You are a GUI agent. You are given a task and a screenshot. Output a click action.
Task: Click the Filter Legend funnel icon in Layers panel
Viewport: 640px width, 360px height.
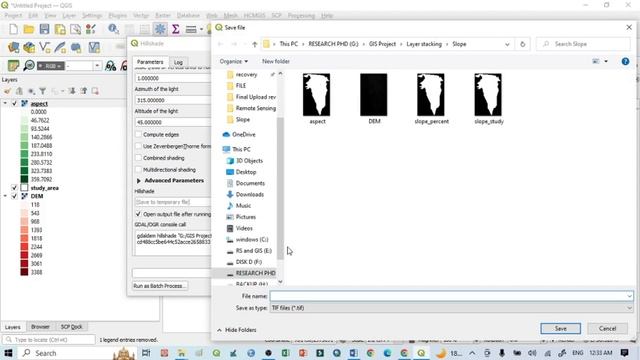pos(42,91)
